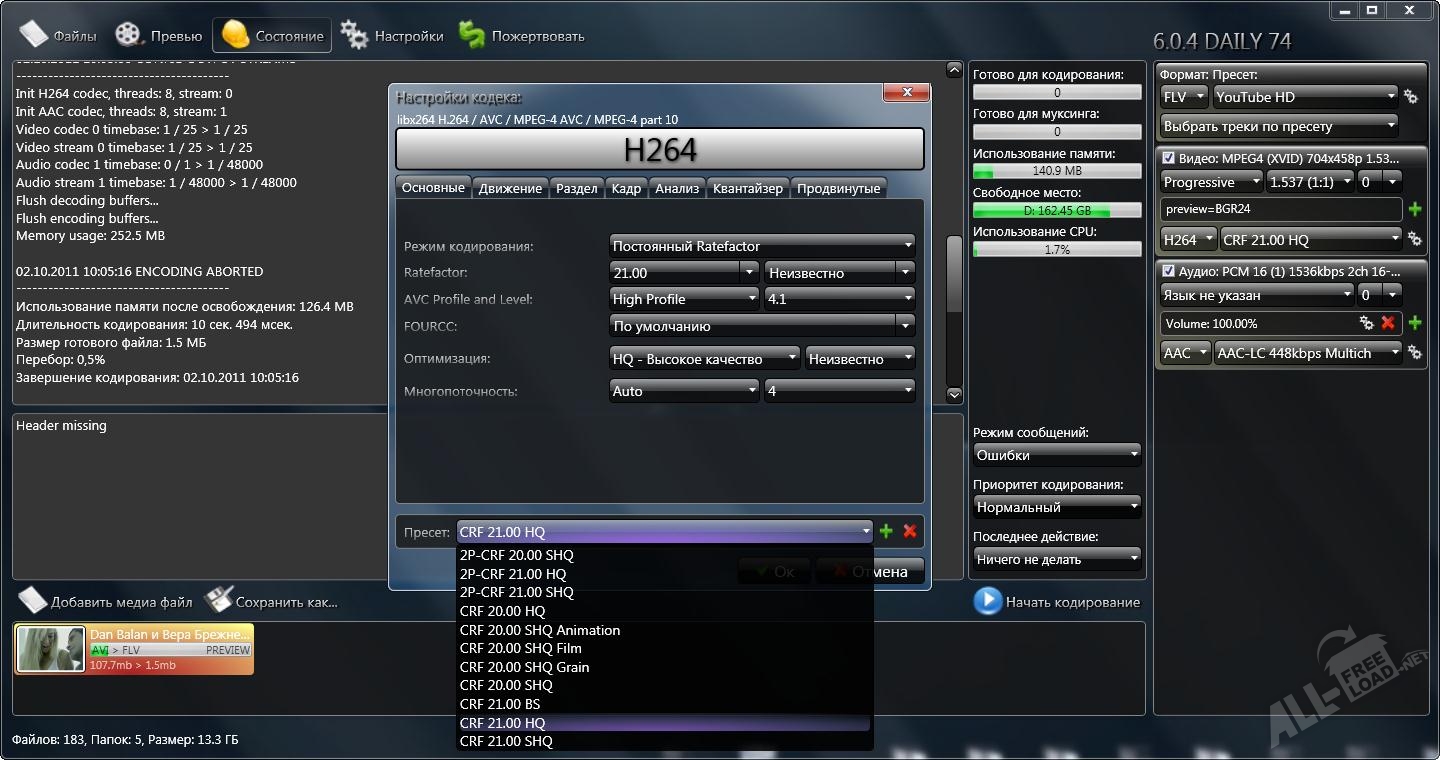Open the Volume filter settings gear icon
Viewport: 1440px width, 760px height.
click(1367, 324)
